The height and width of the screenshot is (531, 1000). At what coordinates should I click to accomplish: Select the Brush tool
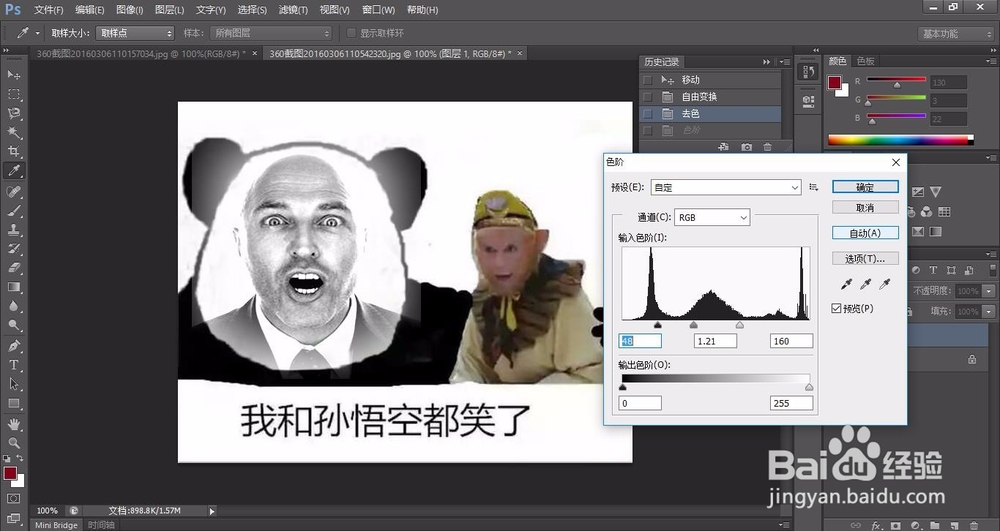(13, 210)
